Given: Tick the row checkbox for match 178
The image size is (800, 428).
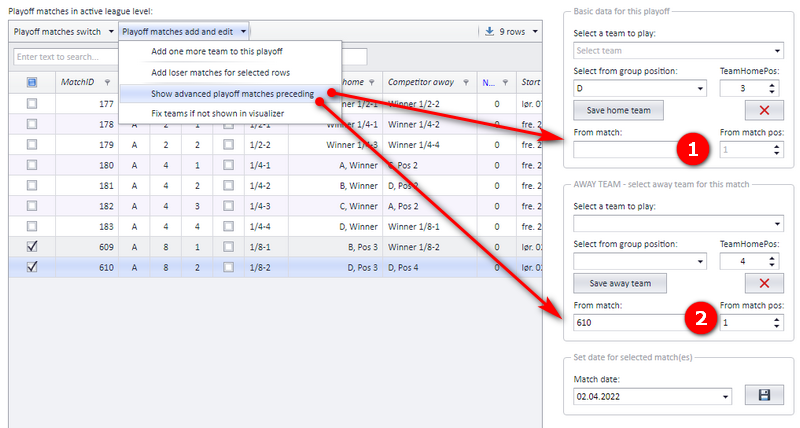Looking at the screenshot, I should point(32,124).
